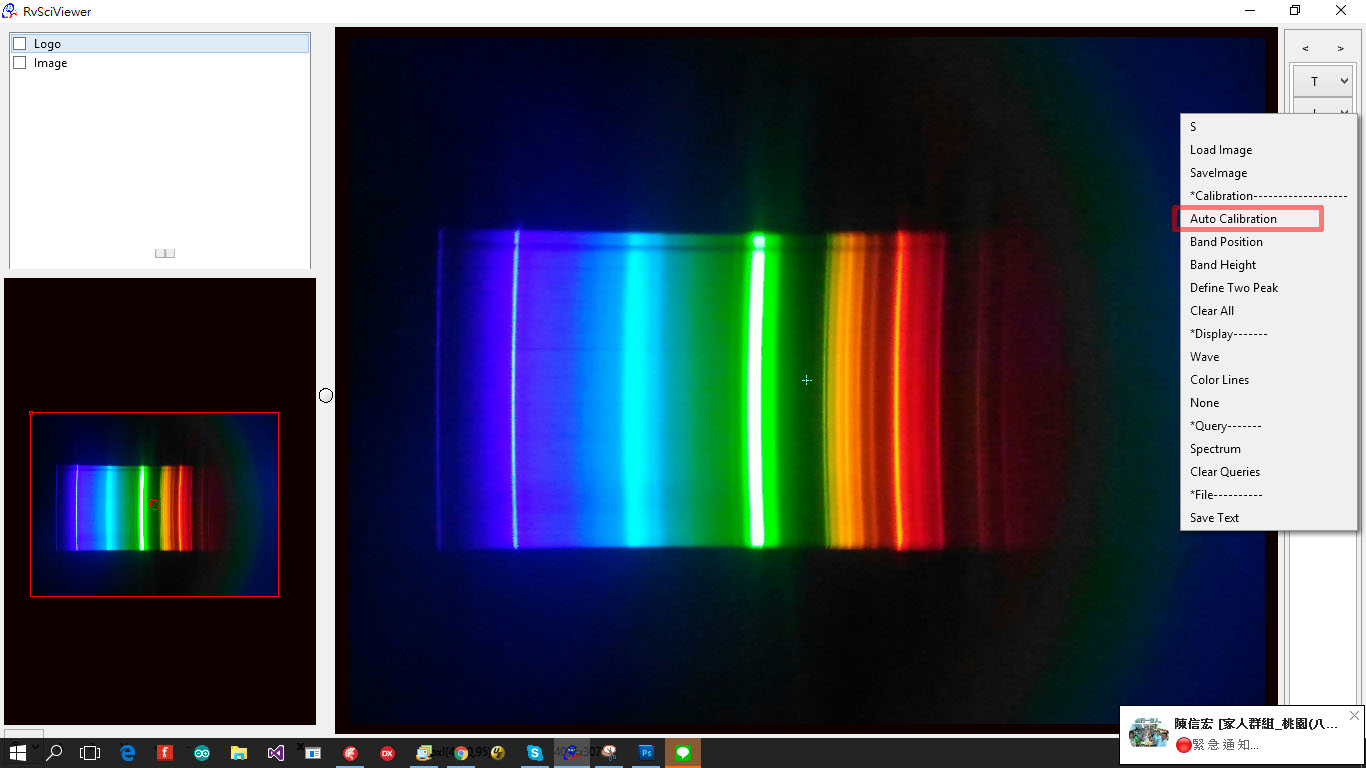Screen dimensions: 1366x768
Task: Open Photoshop via its taskbar icon
Action: click(647, 753)
